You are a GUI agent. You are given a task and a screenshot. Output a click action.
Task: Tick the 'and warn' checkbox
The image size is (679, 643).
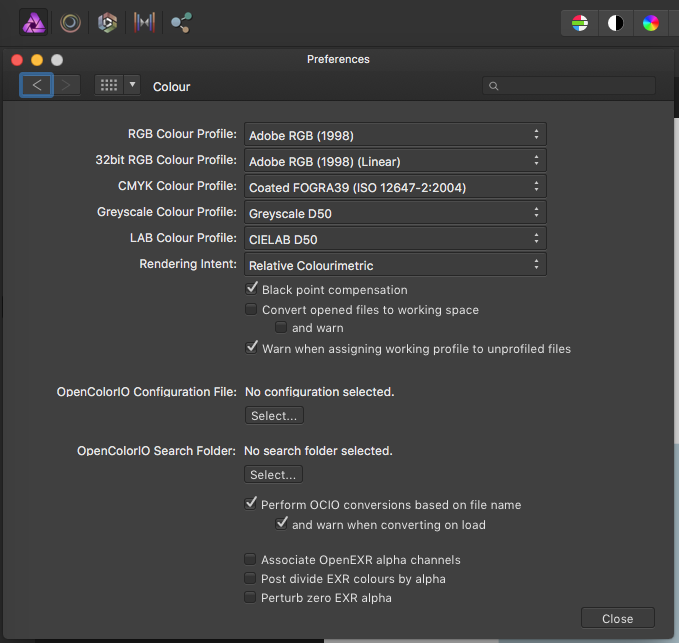point(281,327)
